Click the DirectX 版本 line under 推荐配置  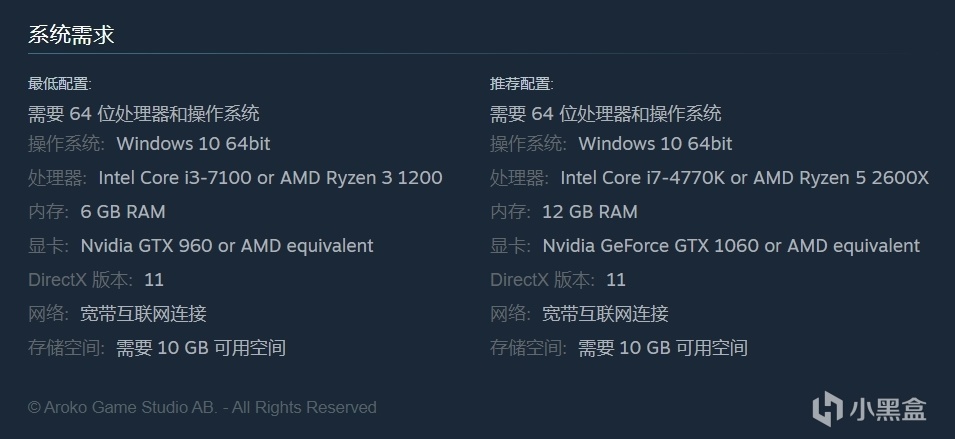[x=558, y=280]
